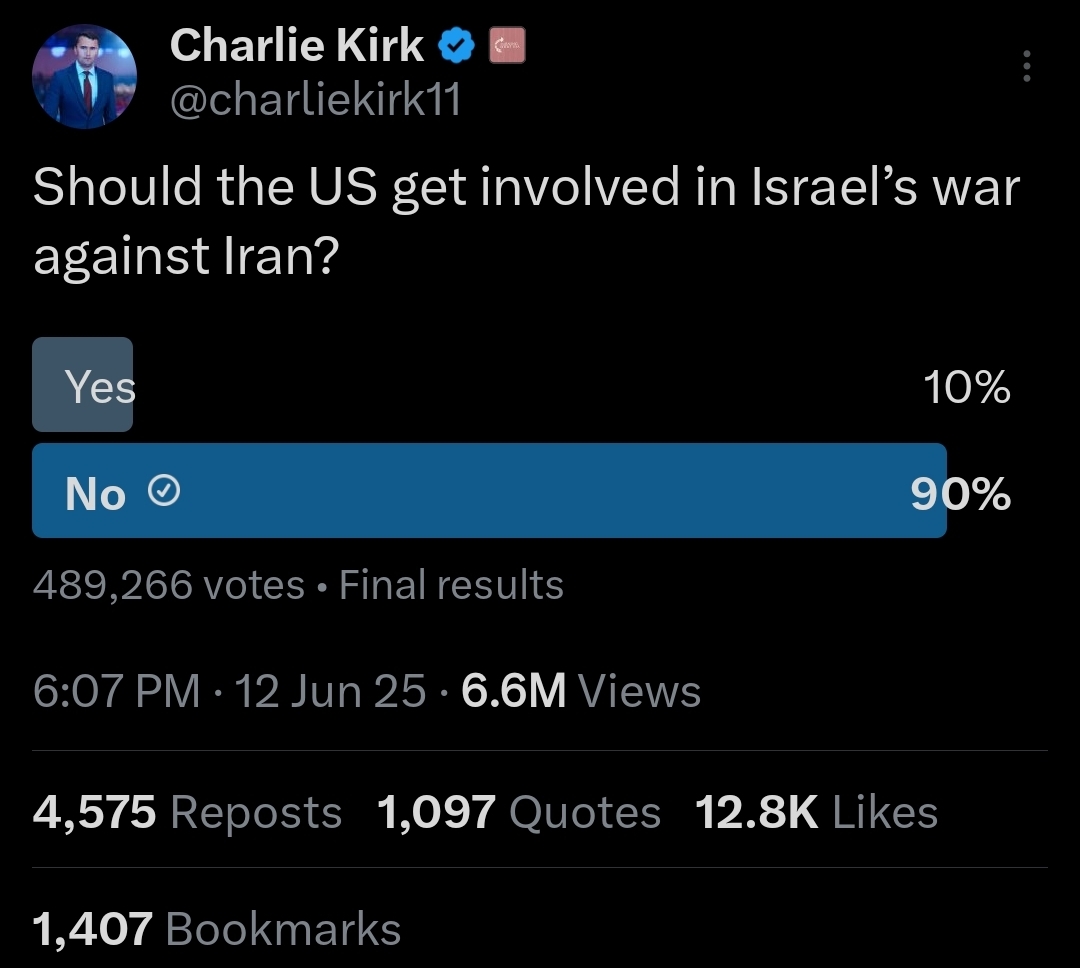
Task: Click the 489,266 votes count
Action: coord(169,585)
